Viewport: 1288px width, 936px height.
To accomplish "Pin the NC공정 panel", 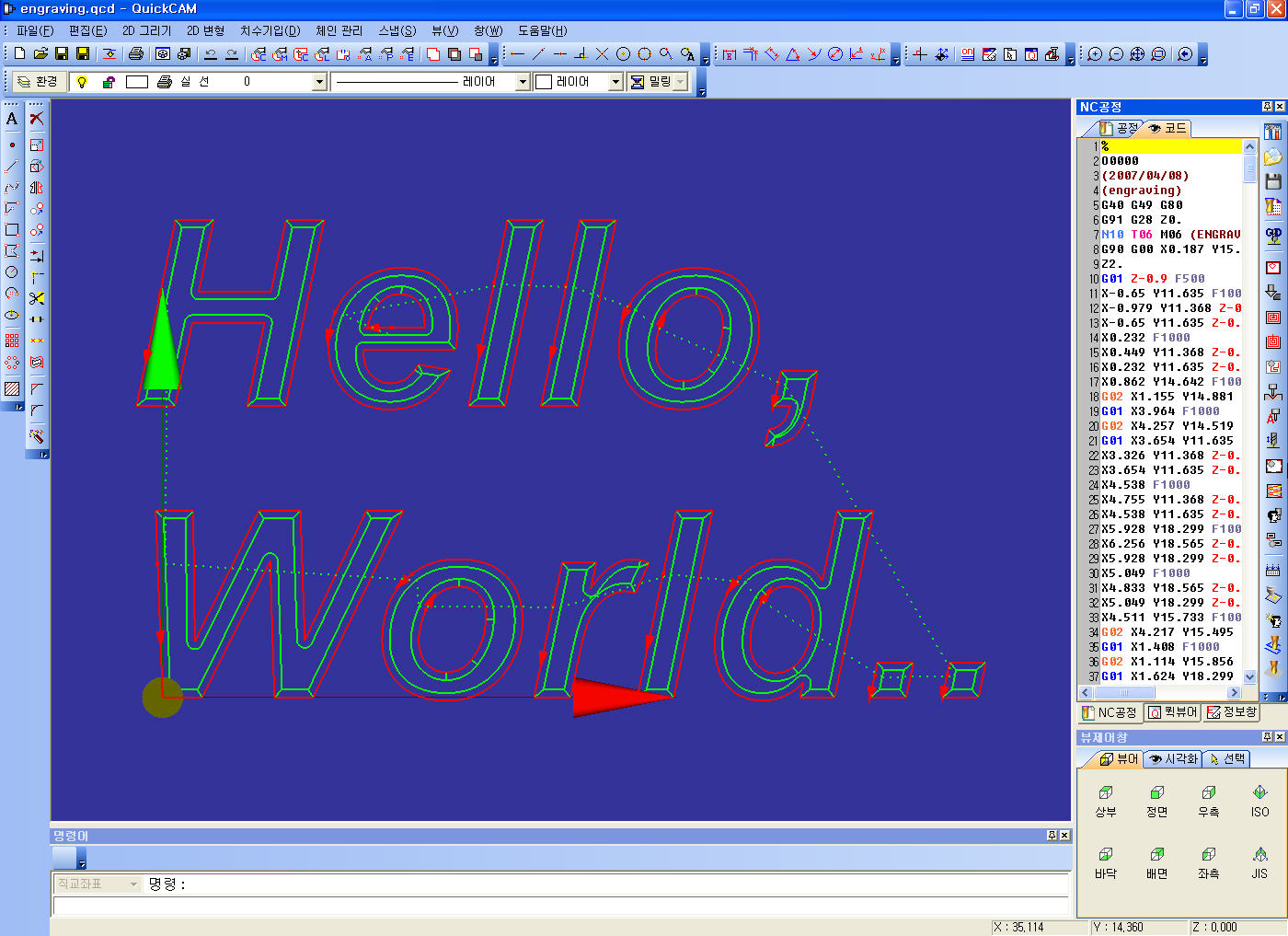I will pyautogui.click(x=1267, y=107).
